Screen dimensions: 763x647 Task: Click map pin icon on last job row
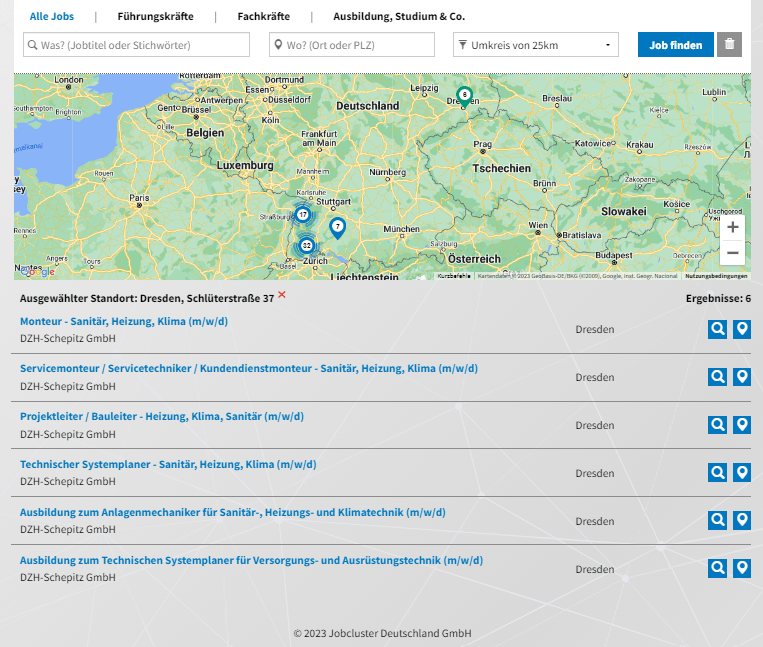click(x=742, y=569)
